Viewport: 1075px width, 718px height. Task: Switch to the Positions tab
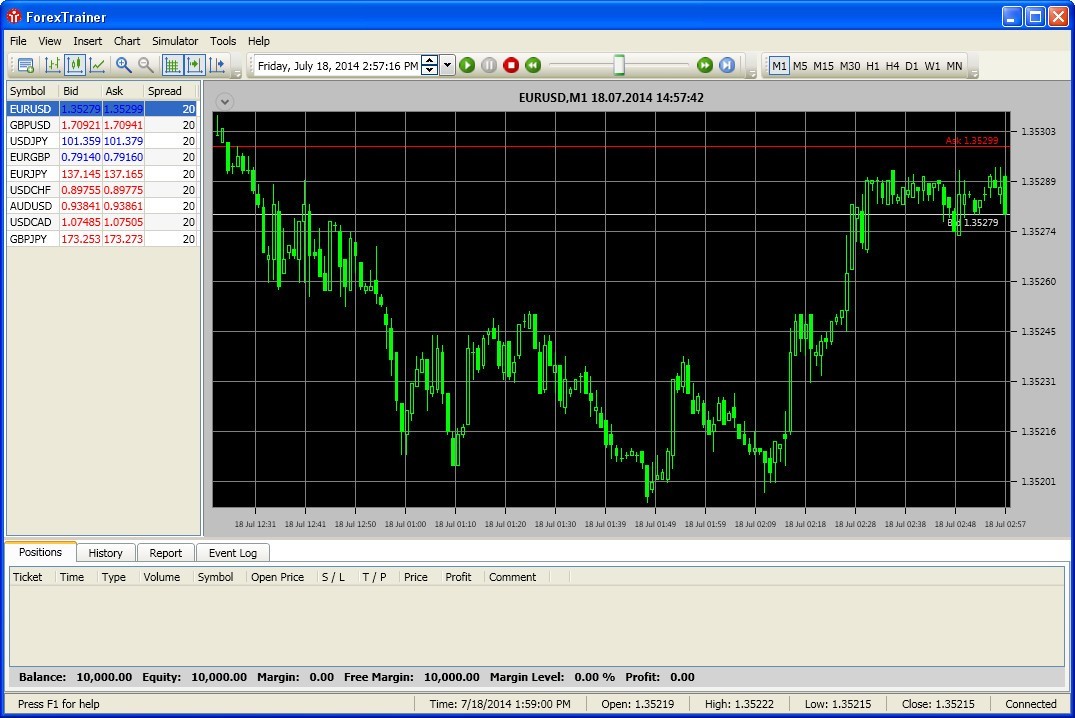tap(40, 552)
